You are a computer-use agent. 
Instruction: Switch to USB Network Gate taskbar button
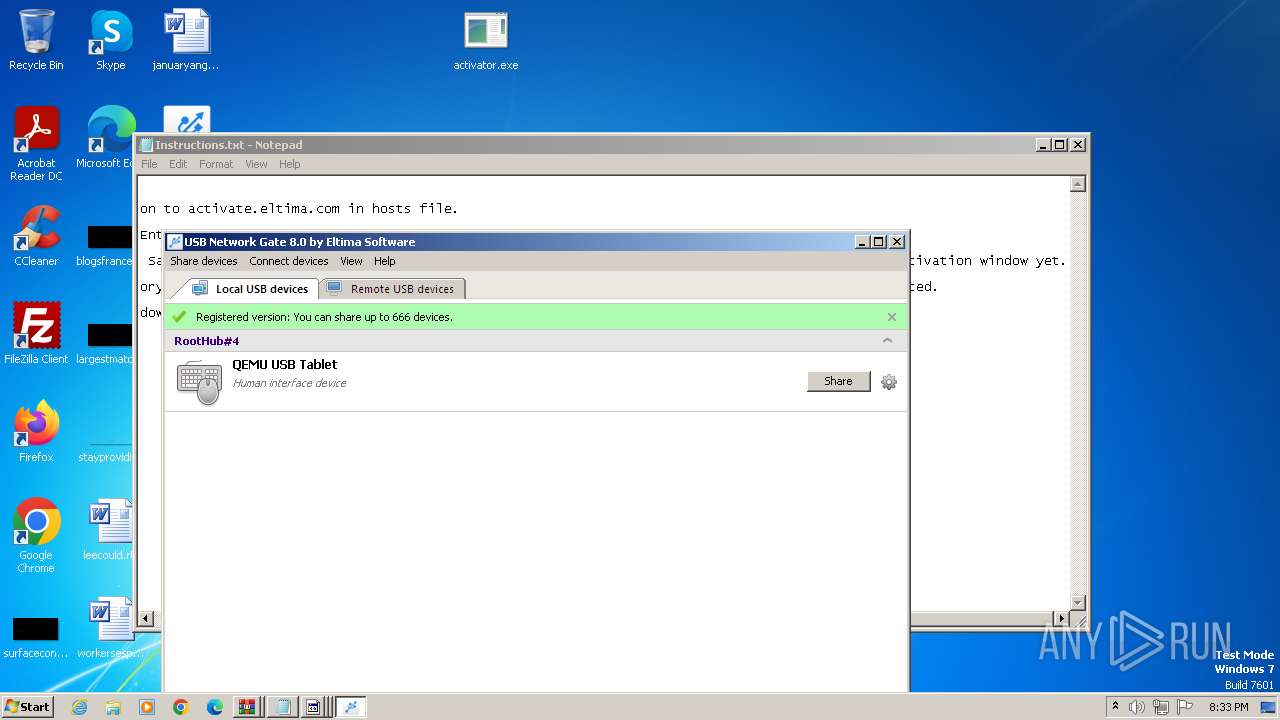[x=351, y=707]
